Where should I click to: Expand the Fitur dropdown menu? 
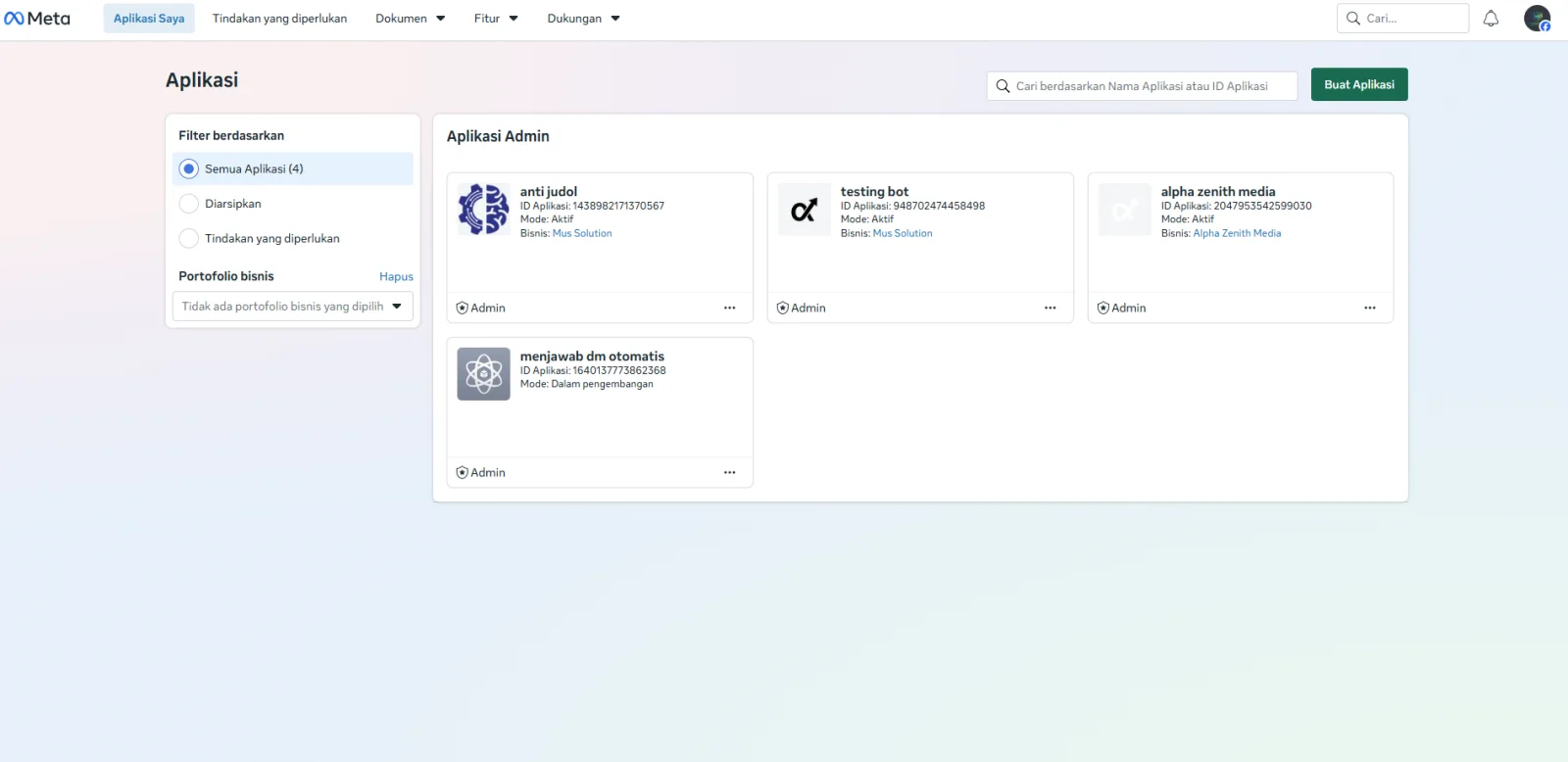click(x=496, y=18)
